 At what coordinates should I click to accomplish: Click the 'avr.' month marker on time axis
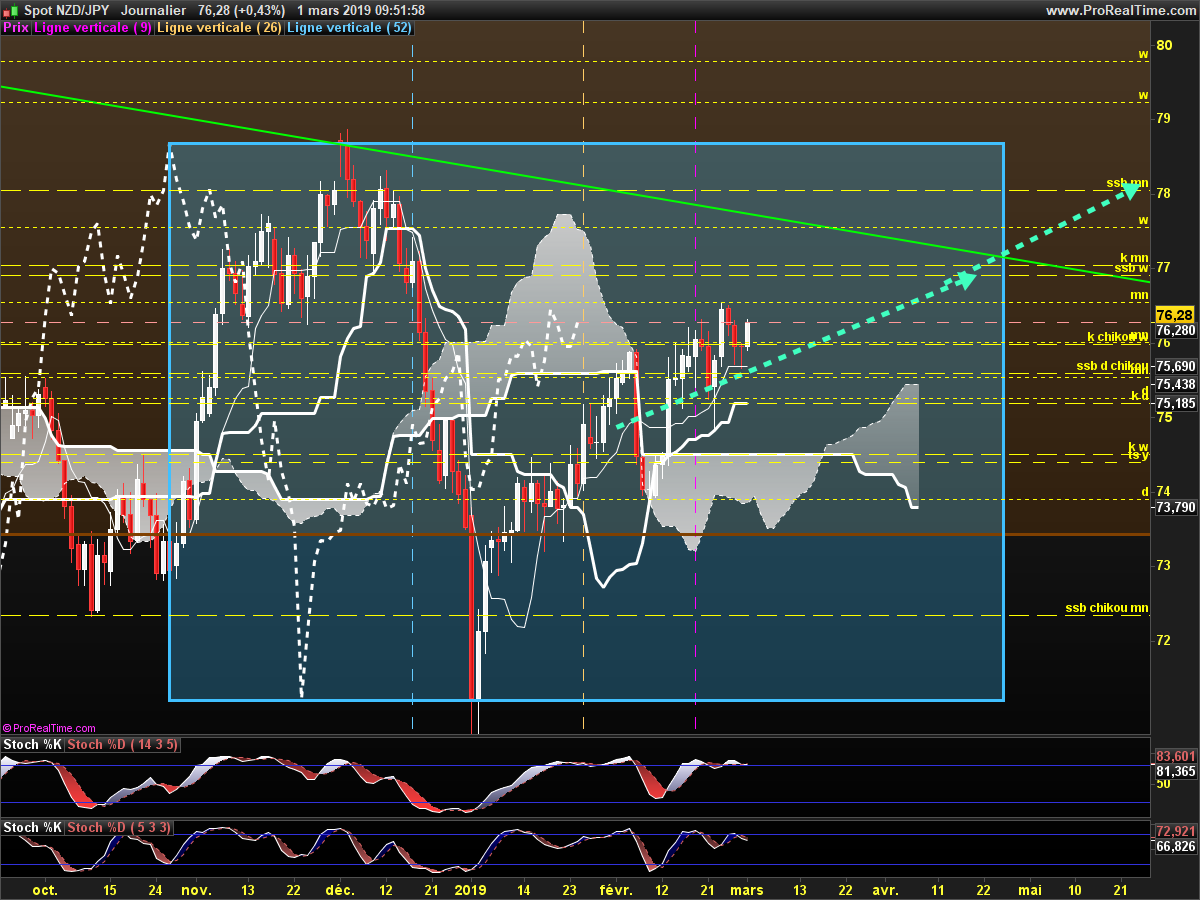click(885, 888)
